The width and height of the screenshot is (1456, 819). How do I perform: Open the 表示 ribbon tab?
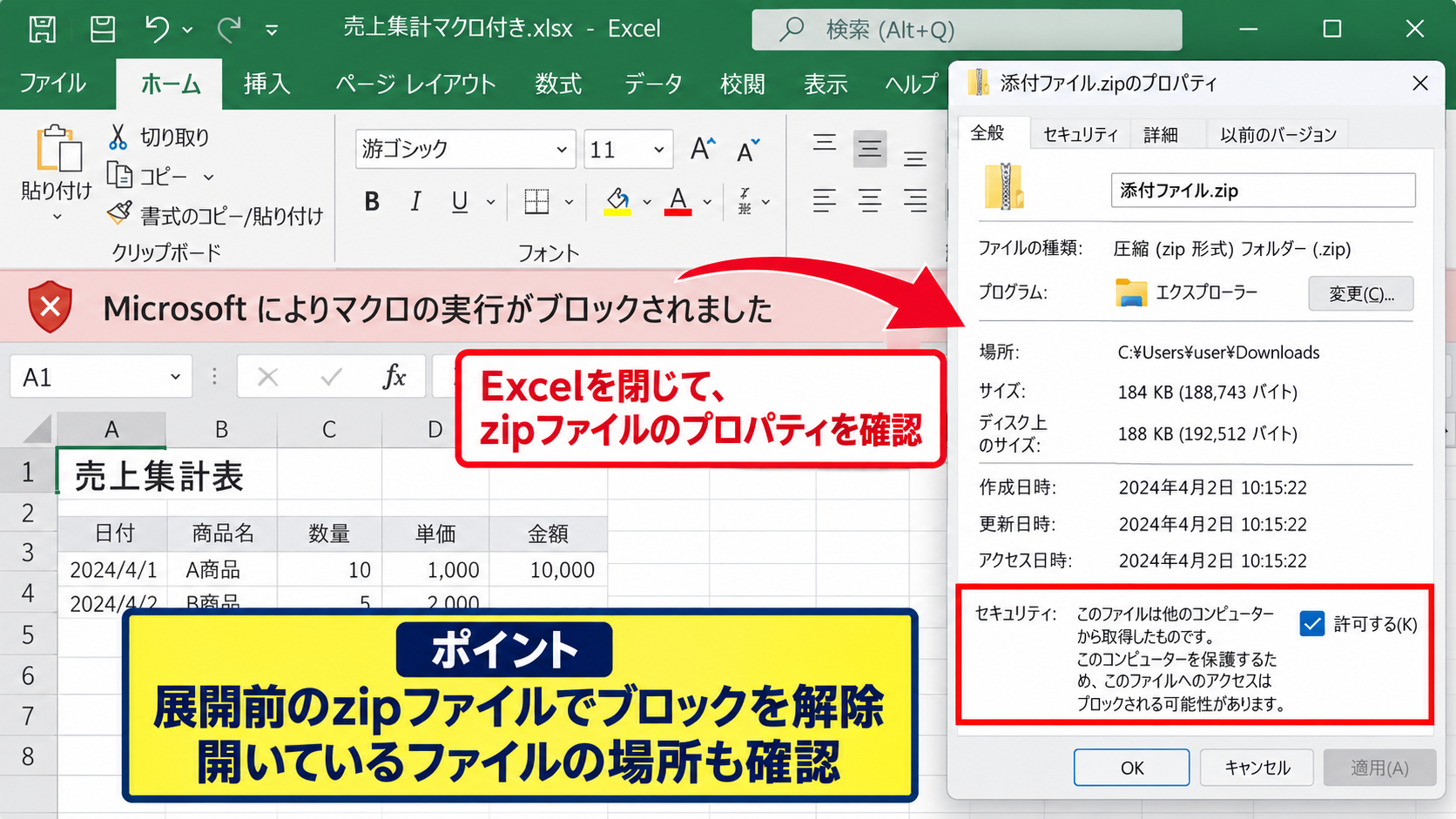pyautogui.click(x=826, y=84)
